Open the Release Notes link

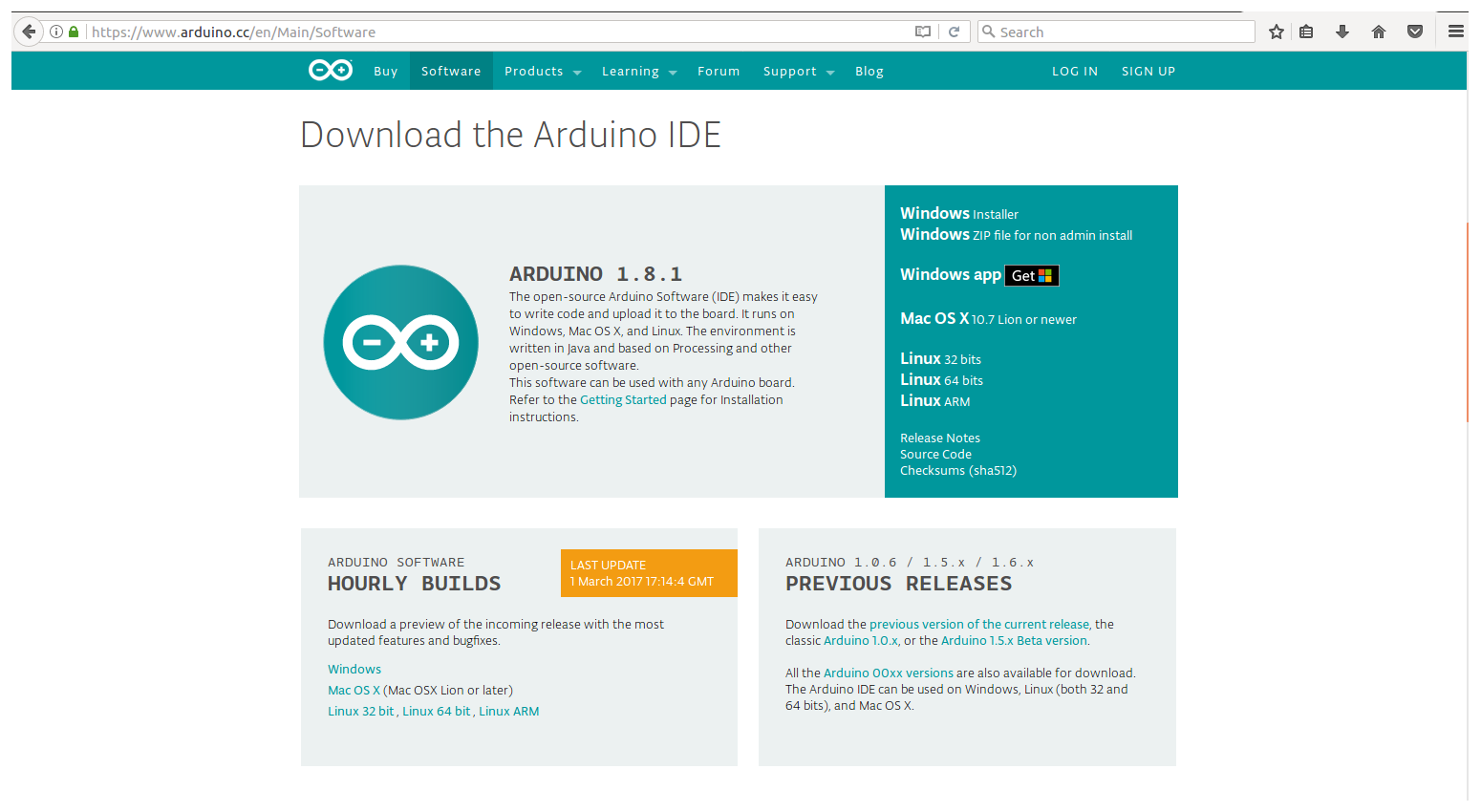pyautogui.click(x=940, y=438)
